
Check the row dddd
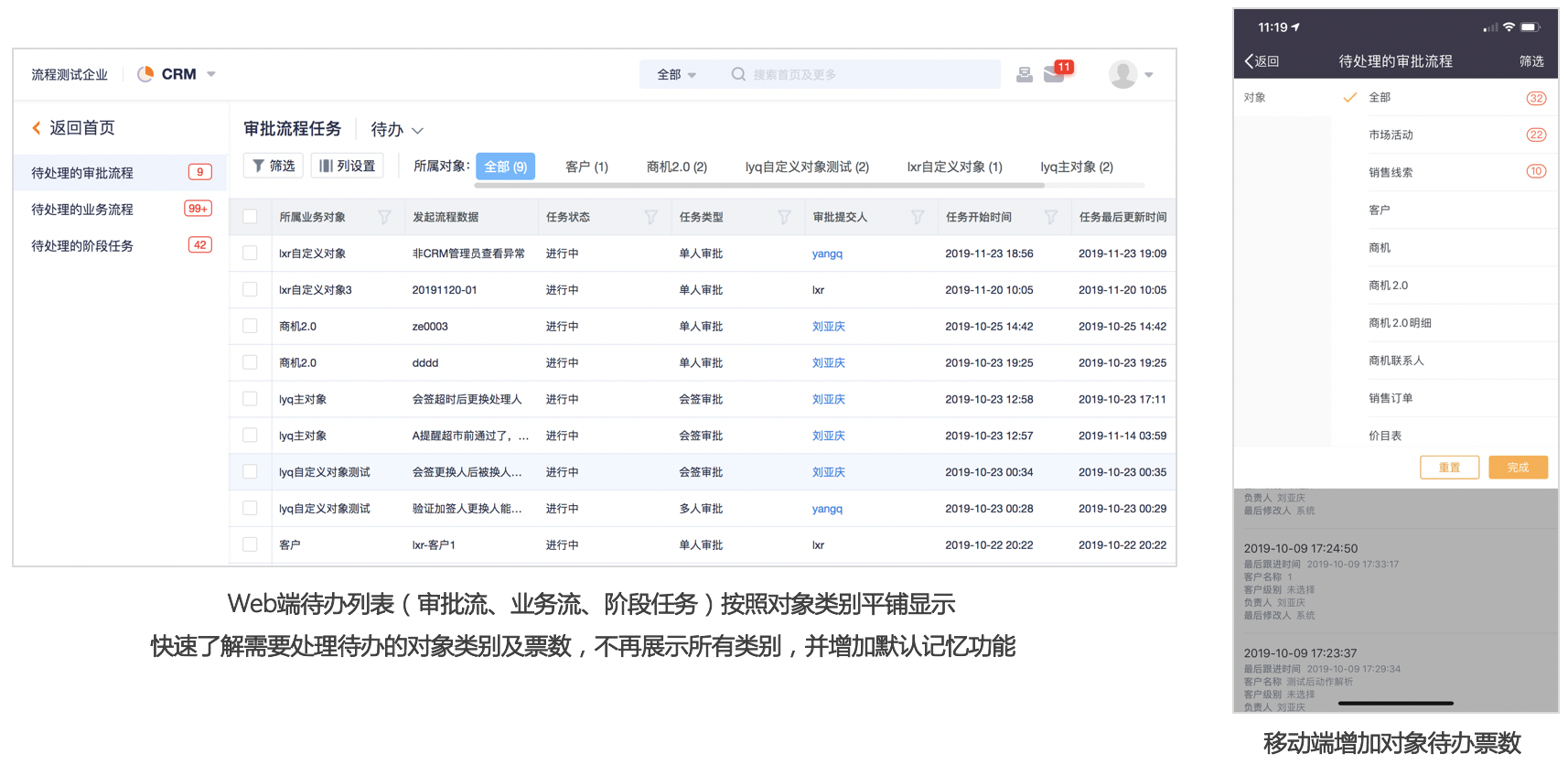coord(250,362)
